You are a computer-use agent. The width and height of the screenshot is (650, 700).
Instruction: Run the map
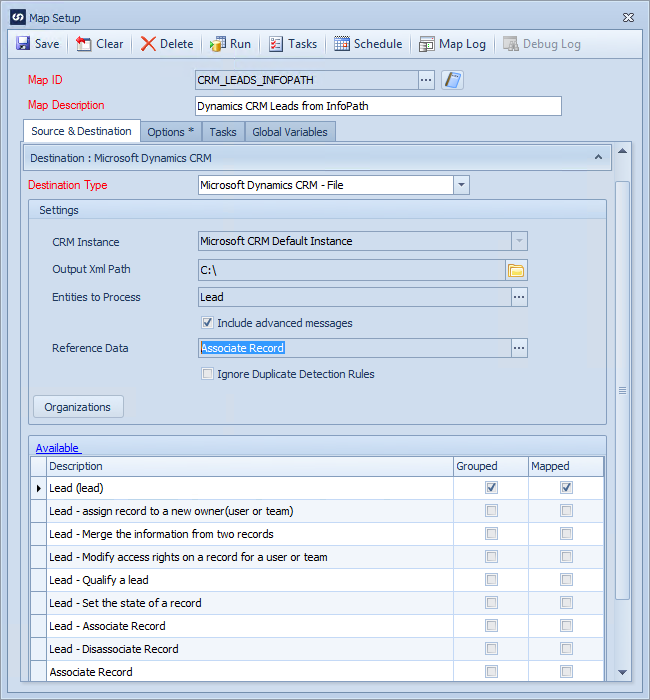click(x=230, y=44)
